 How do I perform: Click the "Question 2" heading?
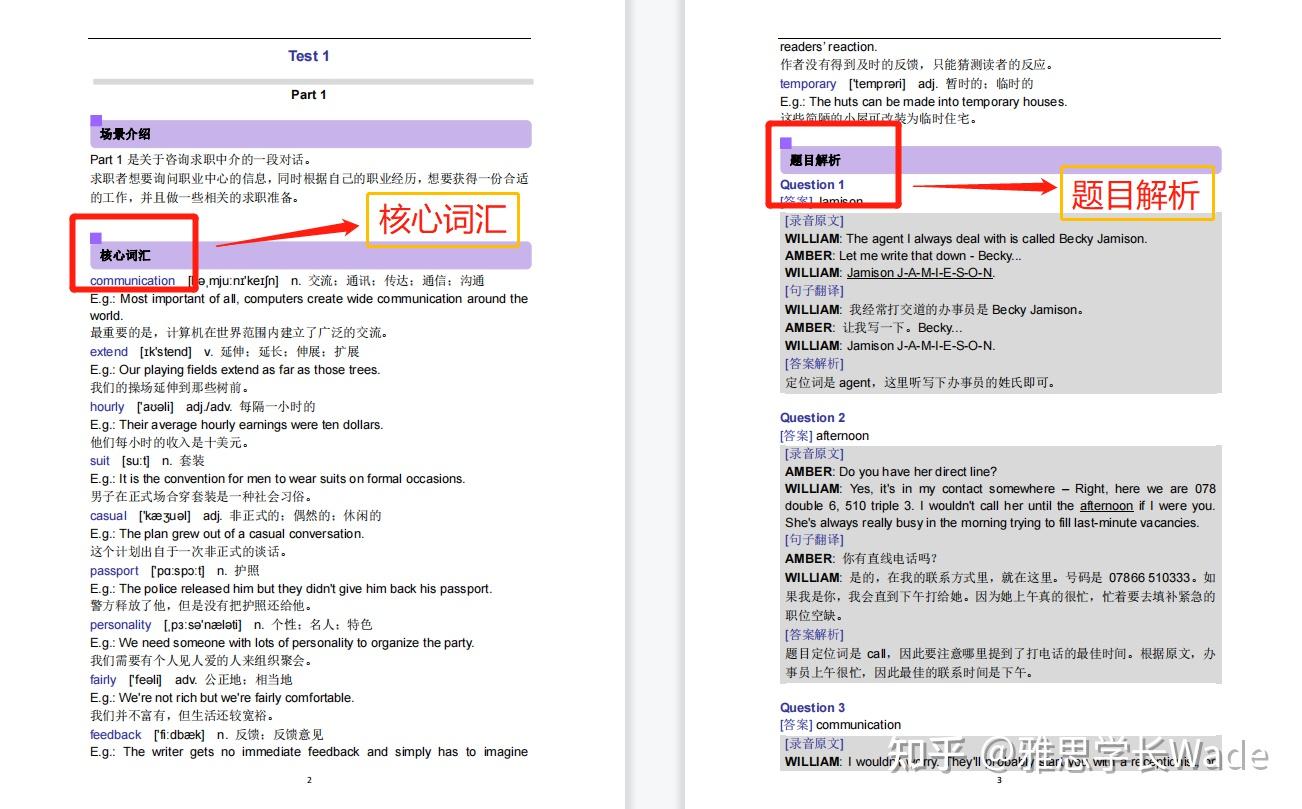(813, 418)
